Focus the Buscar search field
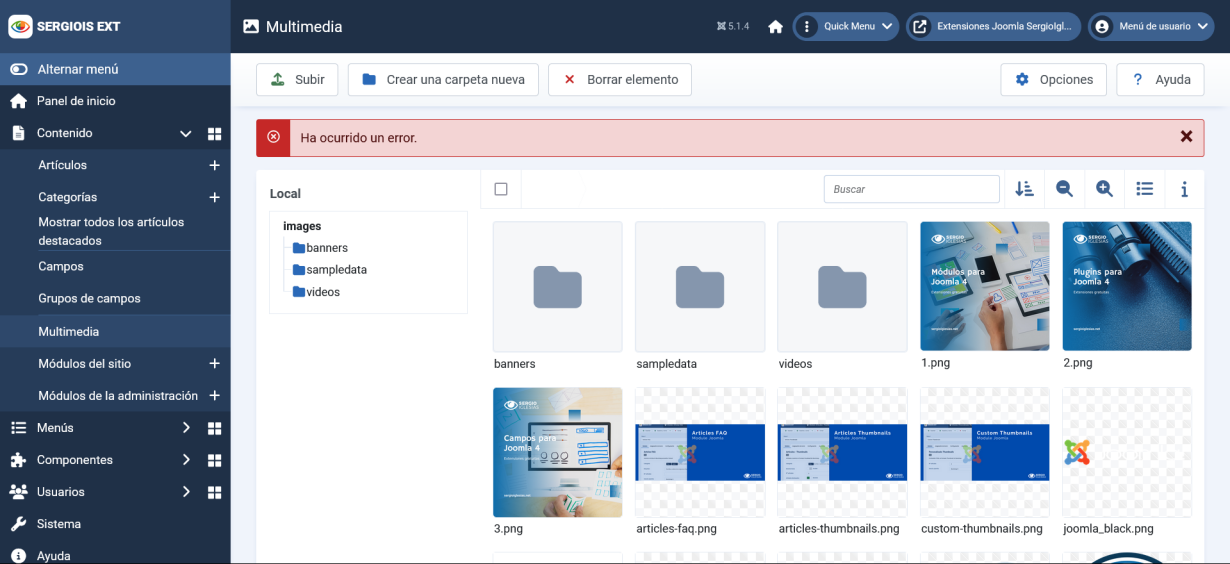The image size is (1230, 564). 912,189
